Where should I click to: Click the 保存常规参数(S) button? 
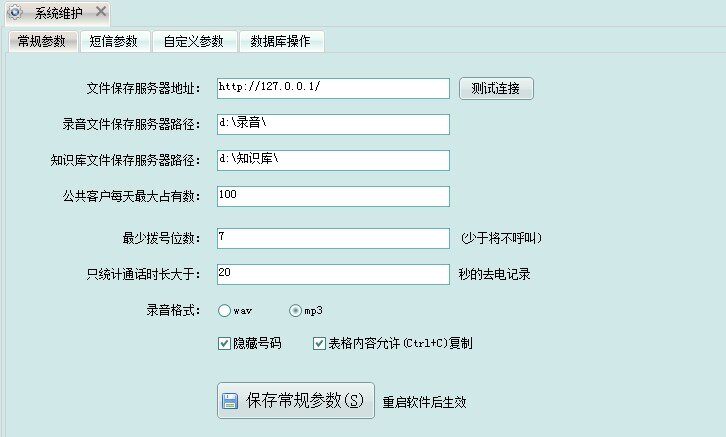tap(296, 401)
